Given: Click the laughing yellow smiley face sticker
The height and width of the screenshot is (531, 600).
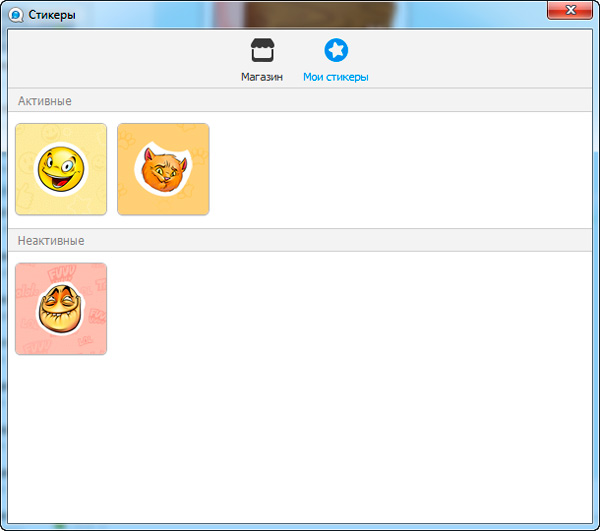Looking at the screenshot, I should click(60, 170).
